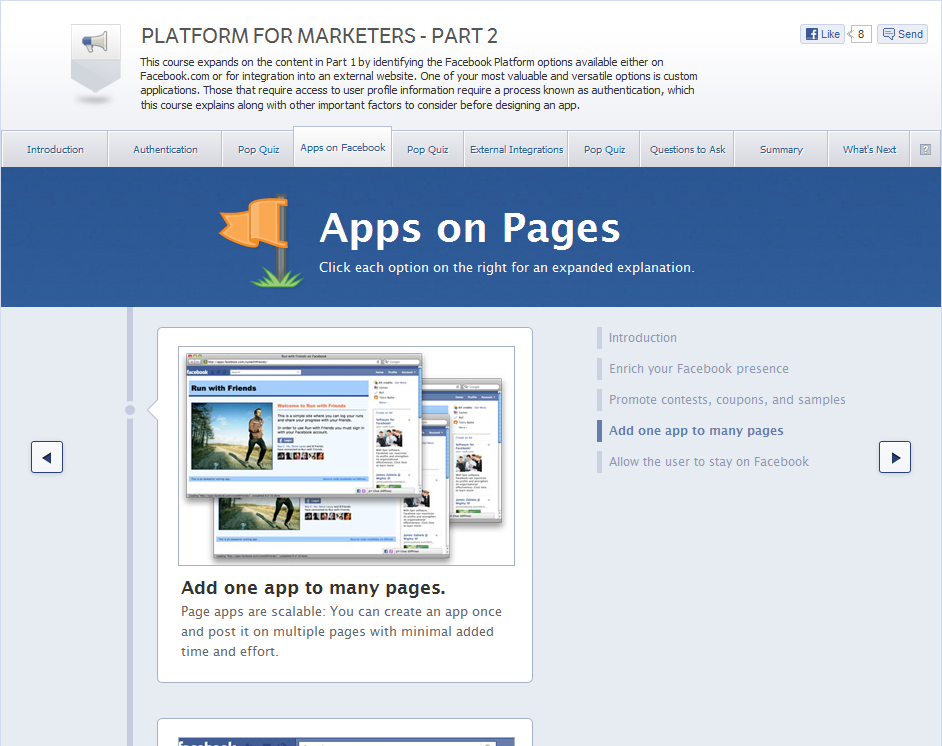This screenshot has height=746, width=942.
Task: Click the like count bubble showing 8
Action: click(x=860, y=34)
